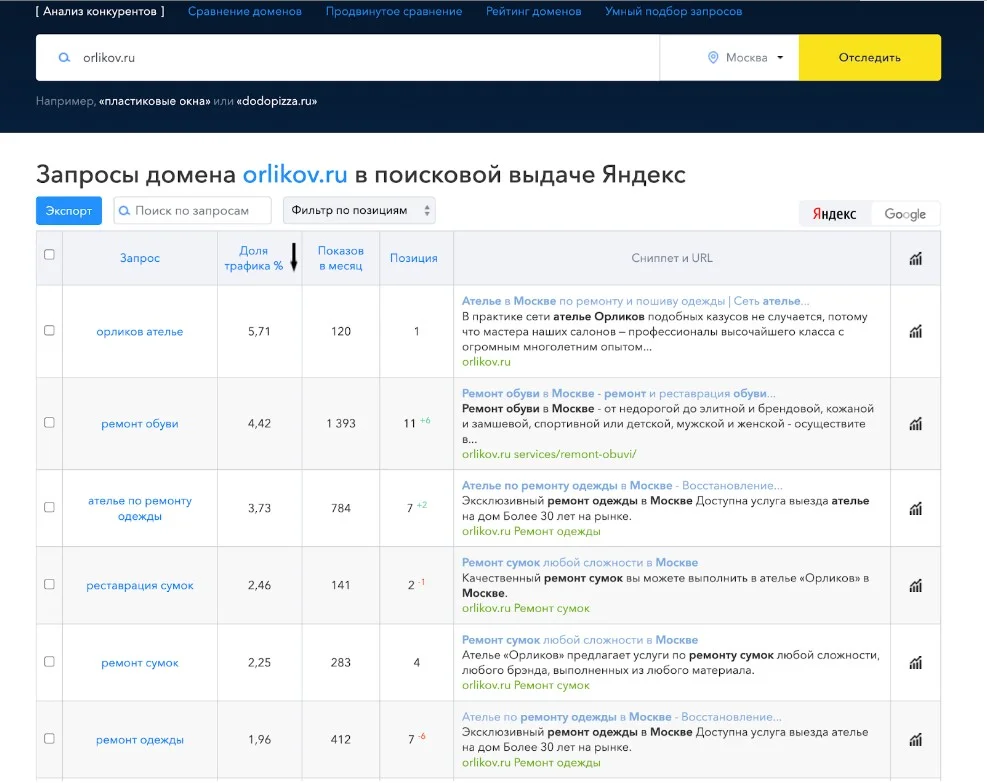Click the example link «пластиковые окна»
The image size is (987, 783).
coord(154,101)
